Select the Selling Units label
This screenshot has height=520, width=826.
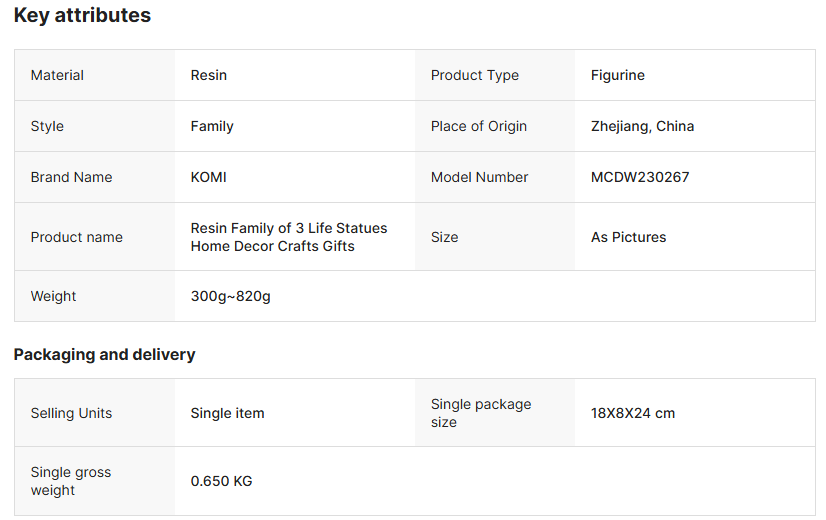tap(71, 413)
